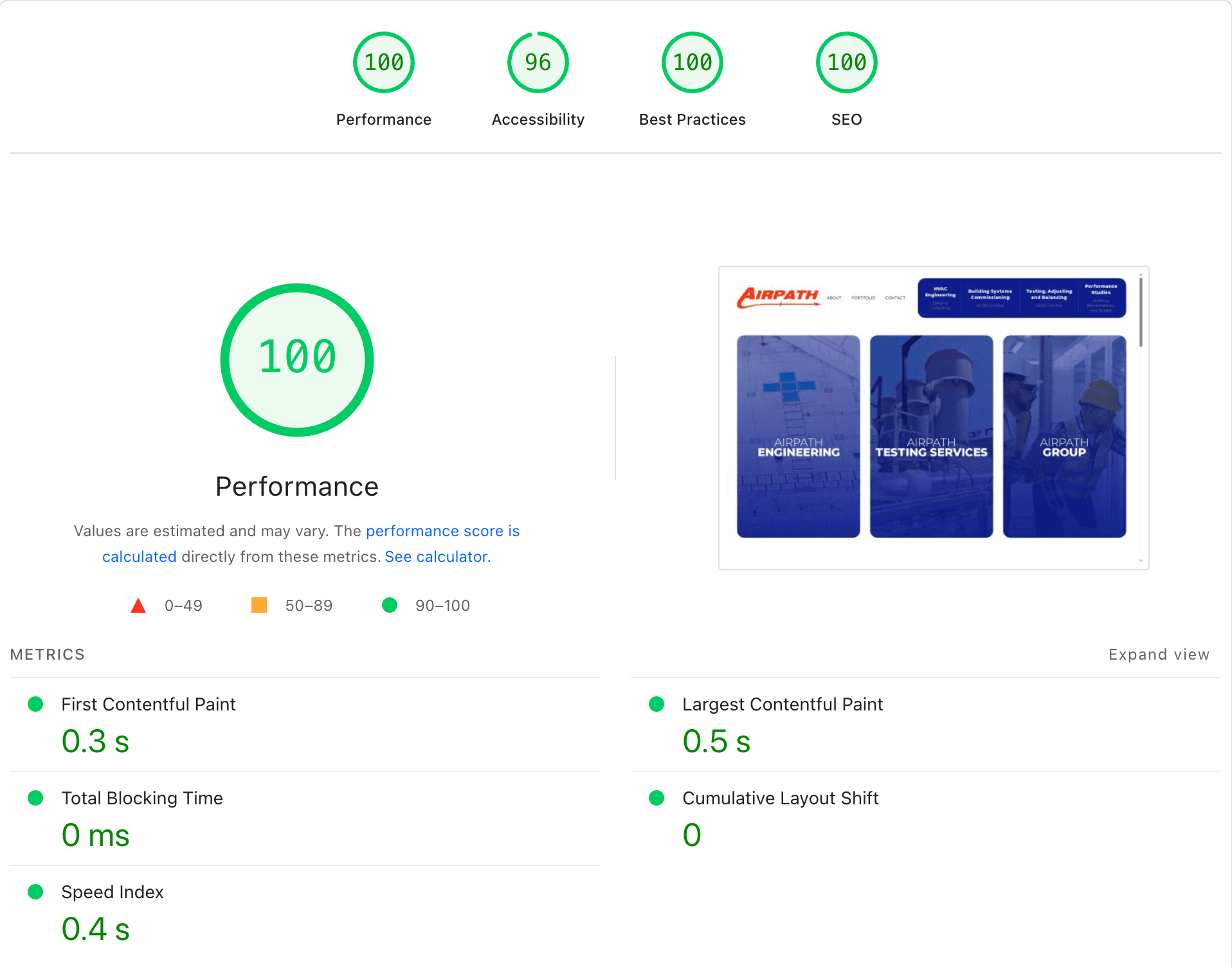Click the green dot beside Cumulative Layout Shift

[x=657, y=798]
